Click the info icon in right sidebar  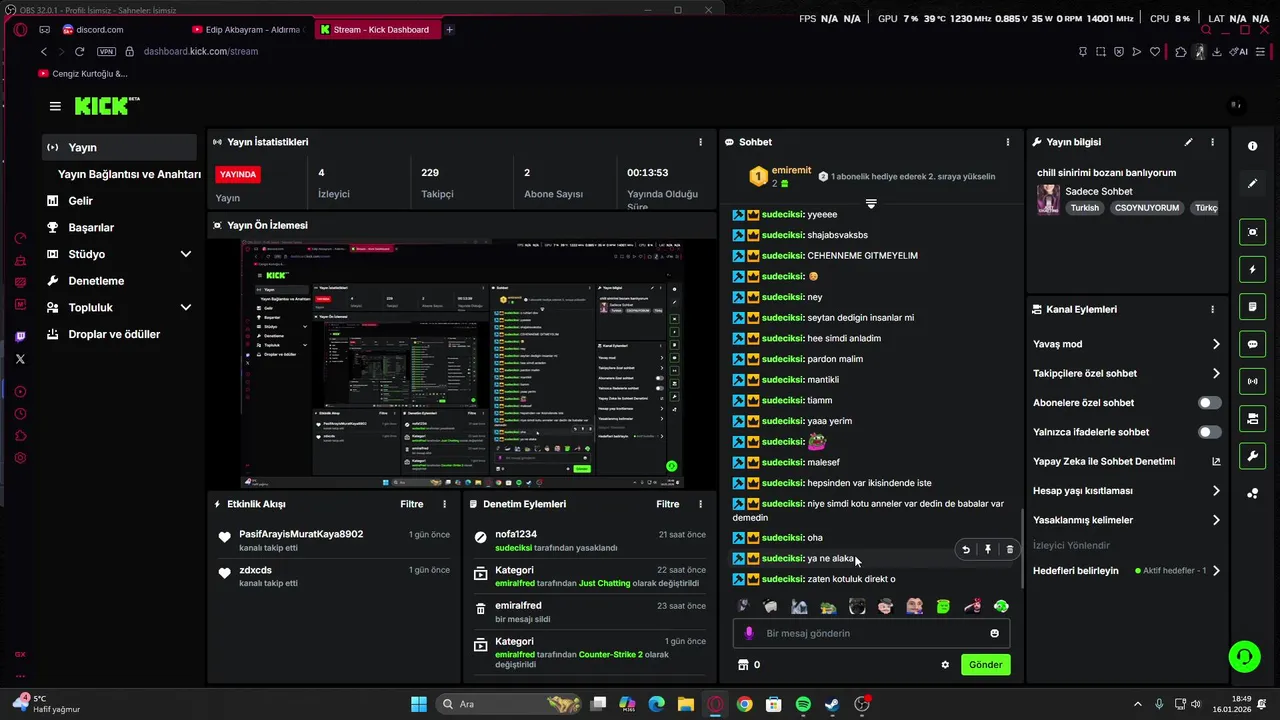[1252, 146]
